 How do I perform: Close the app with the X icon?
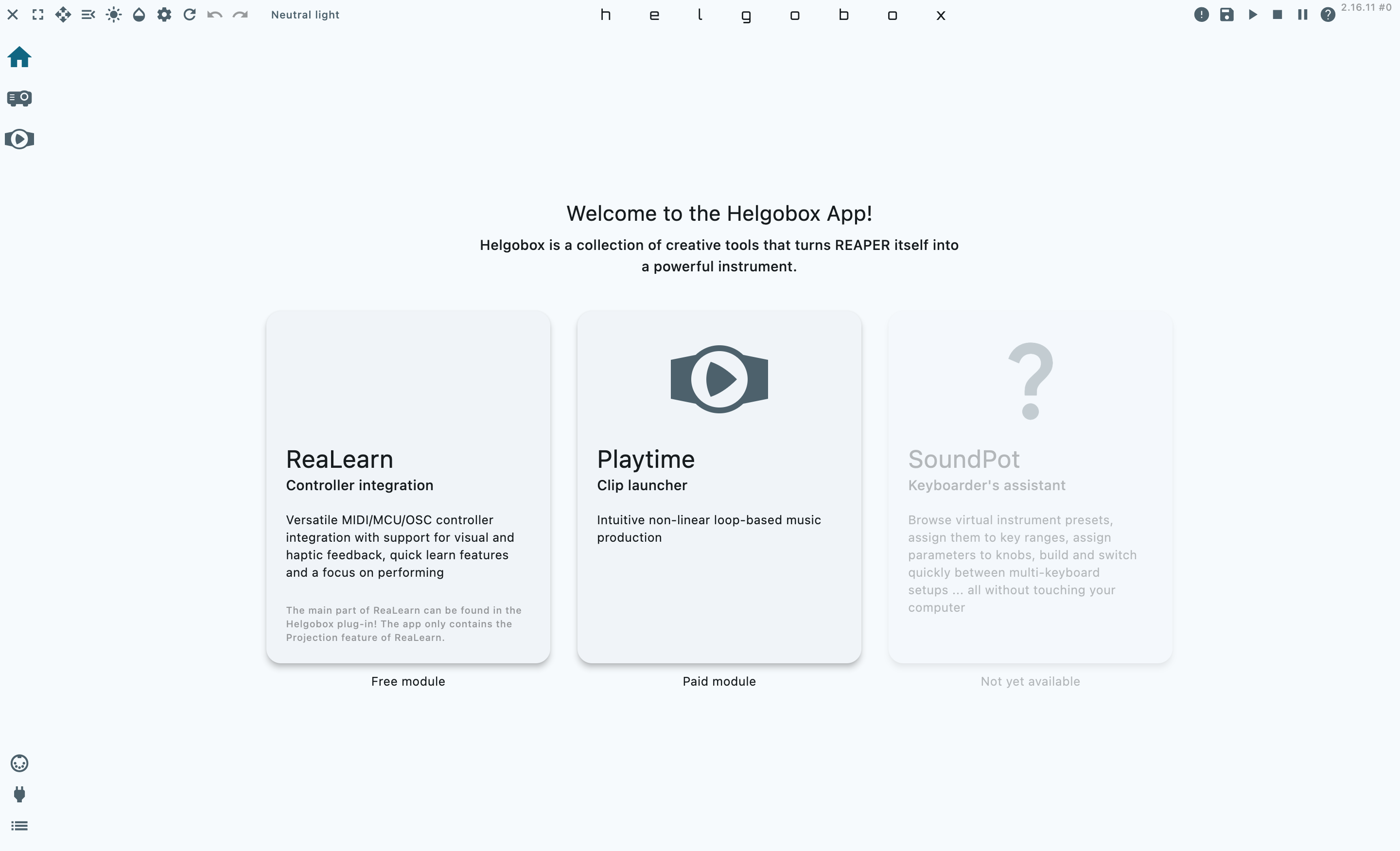[13, 15]
